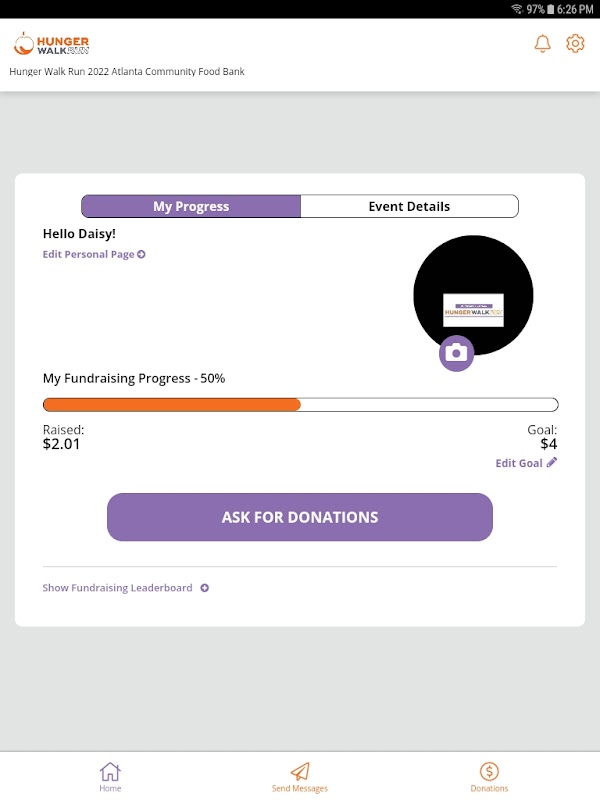Open the Send Messages paper plane icon
Image resolution: width=600 pixels, height=800 pixels.
300,772
